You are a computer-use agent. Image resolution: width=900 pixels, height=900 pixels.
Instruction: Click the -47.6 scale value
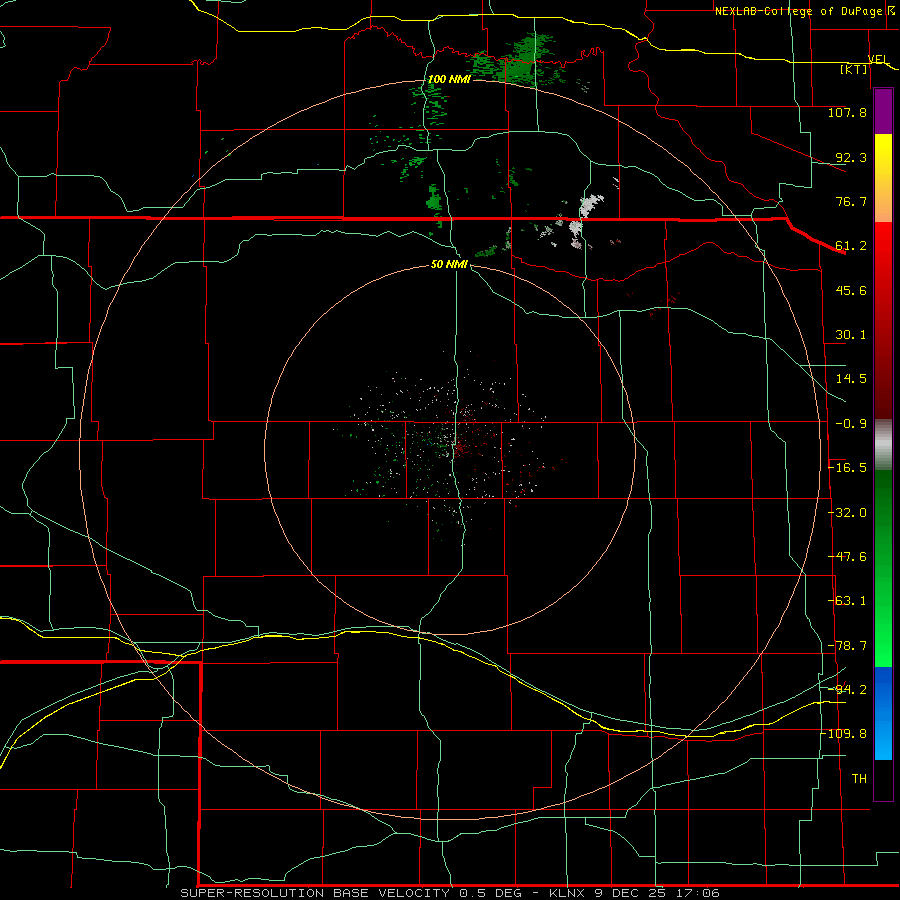pos(847,557)
